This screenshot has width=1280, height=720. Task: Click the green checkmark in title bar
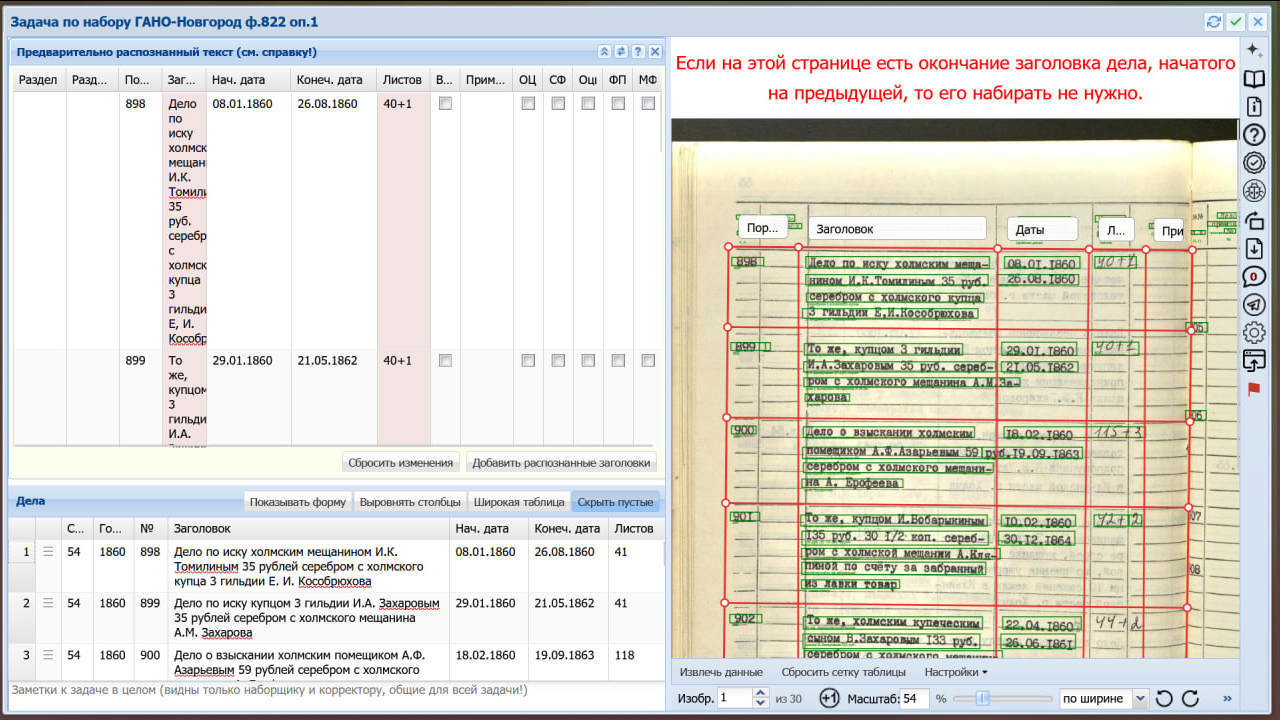(x=1236, y=21)
